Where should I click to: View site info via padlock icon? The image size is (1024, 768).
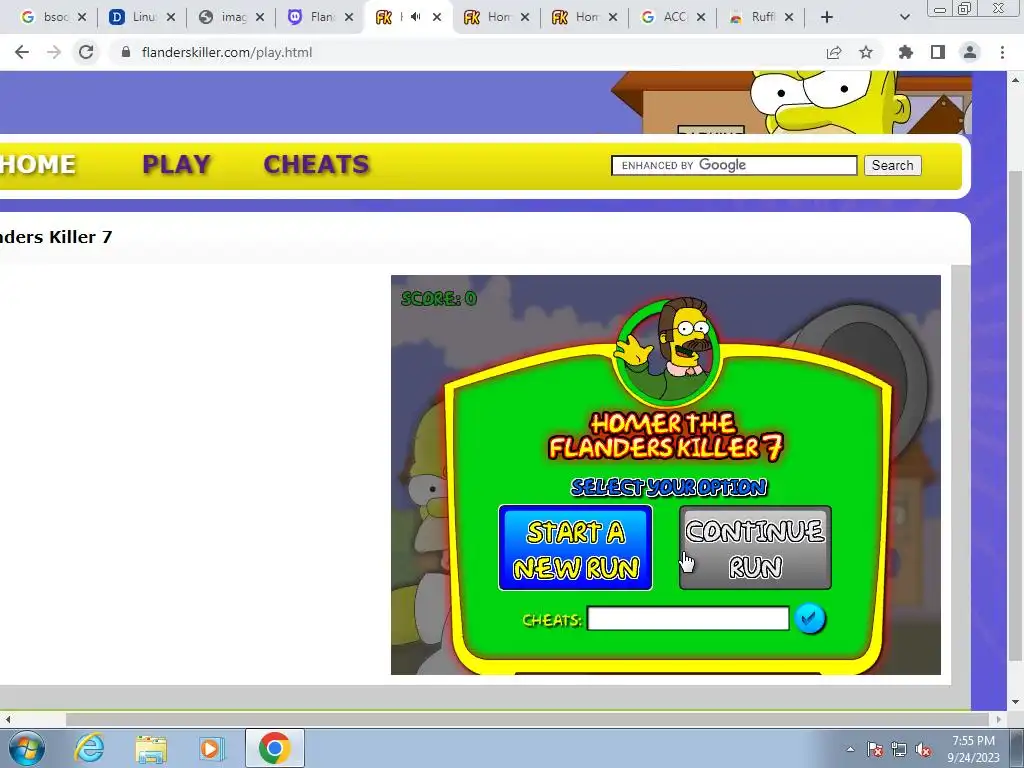tap(126, 52)
